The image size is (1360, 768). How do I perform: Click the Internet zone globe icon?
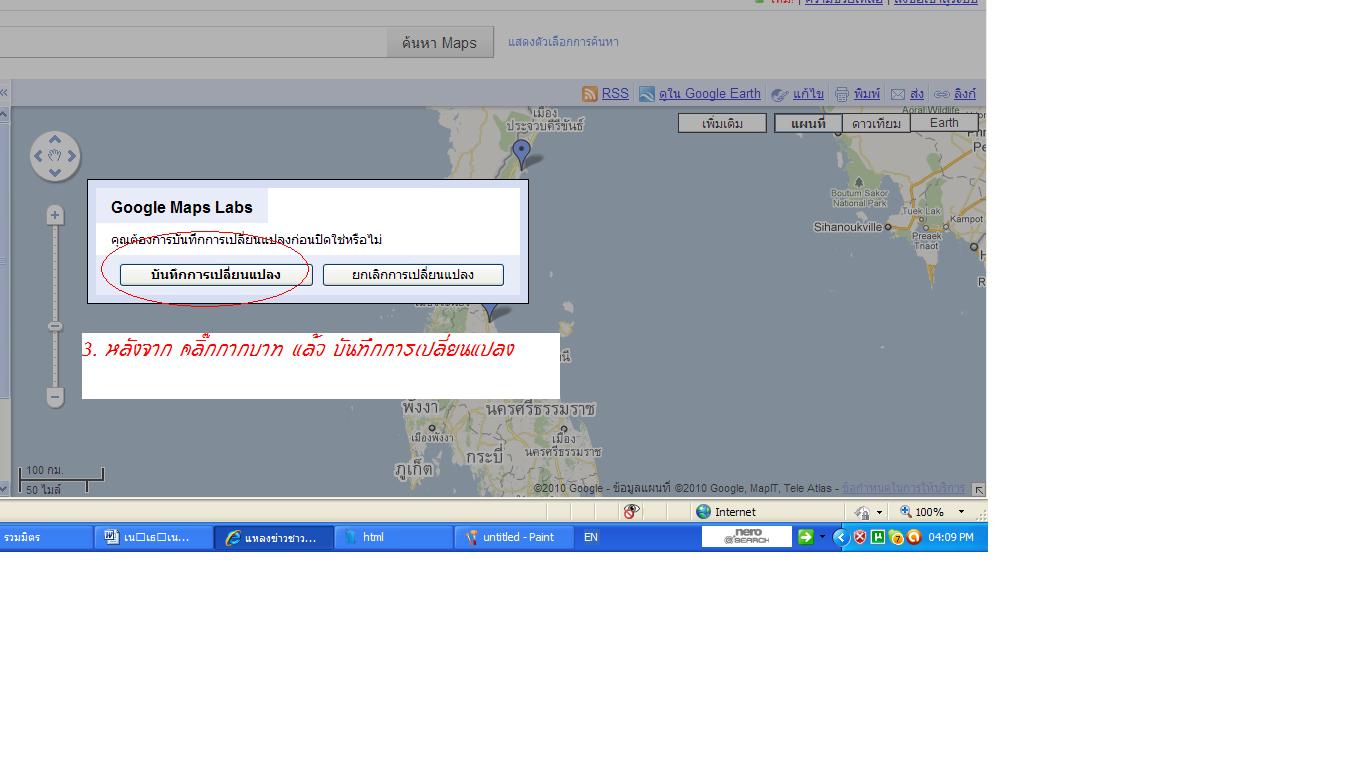pyautogui.click(x=704, y=511)
